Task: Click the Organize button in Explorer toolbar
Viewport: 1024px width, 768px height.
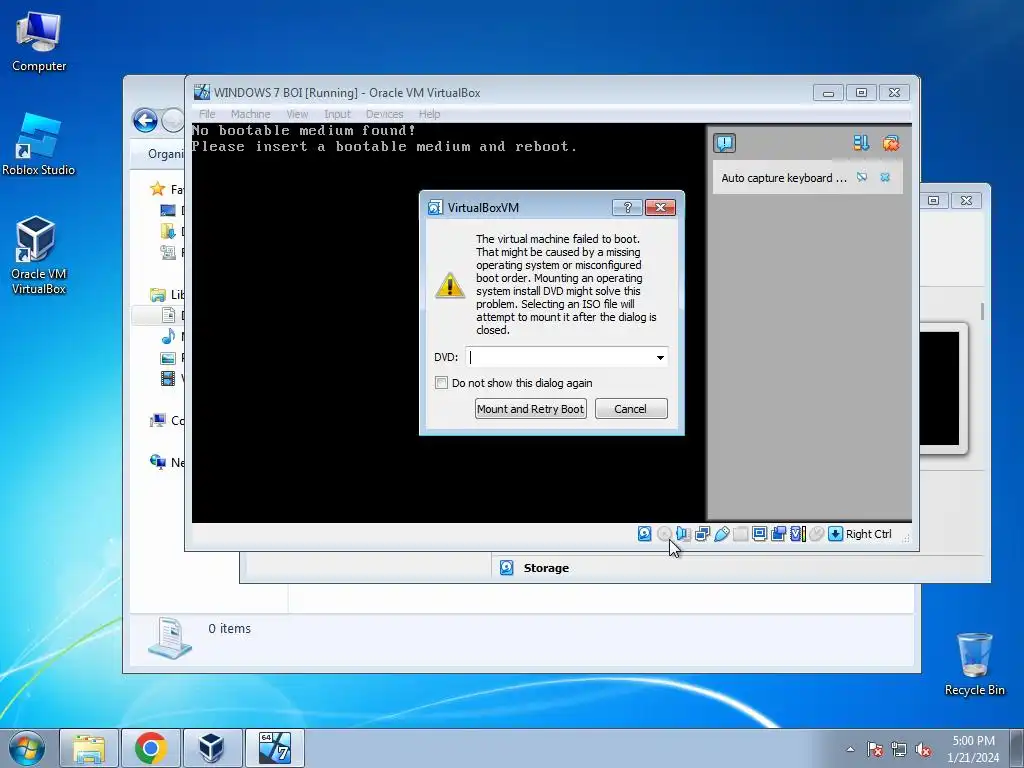Action: 166,153
